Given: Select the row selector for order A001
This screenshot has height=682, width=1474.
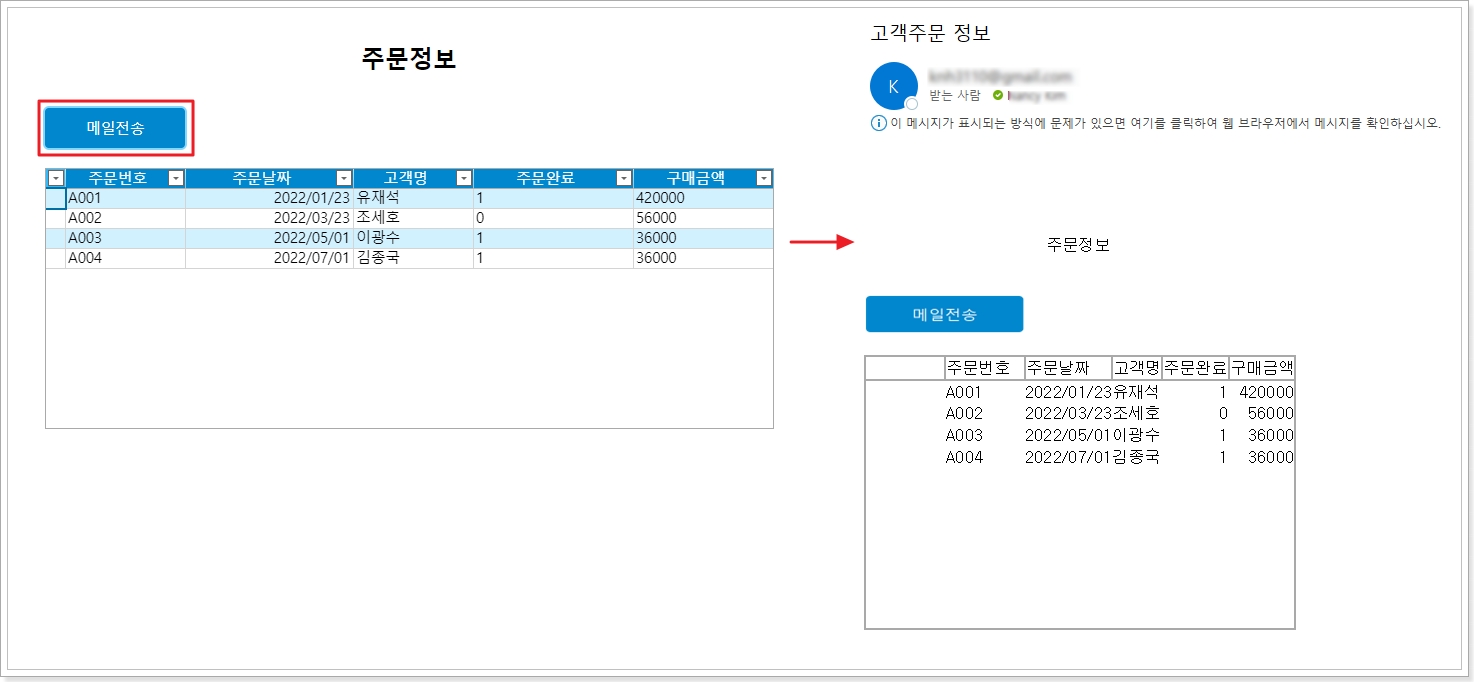Looking at the screenshot, I should 56,198.
